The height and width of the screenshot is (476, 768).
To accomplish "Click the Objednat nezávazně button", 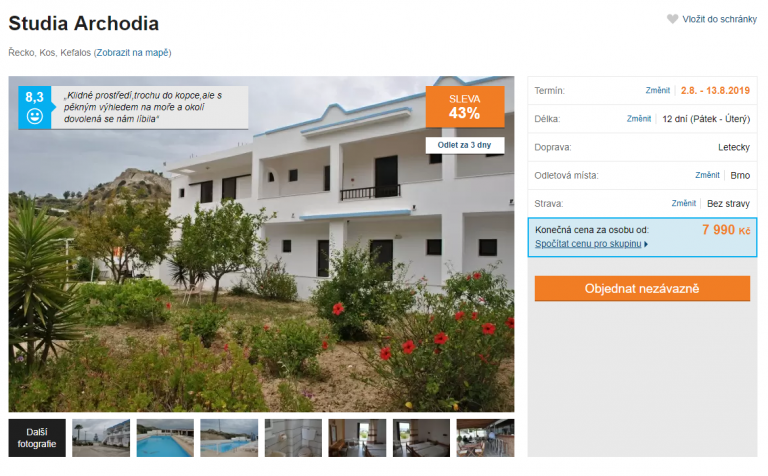I will pyautogui.click(x=642, y=288).
